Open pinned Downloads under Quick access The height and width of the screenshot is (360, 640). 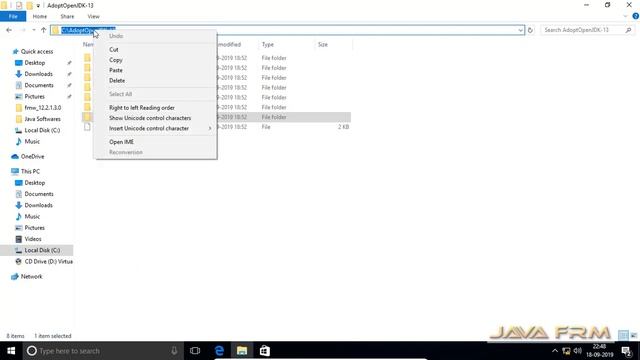38,74
